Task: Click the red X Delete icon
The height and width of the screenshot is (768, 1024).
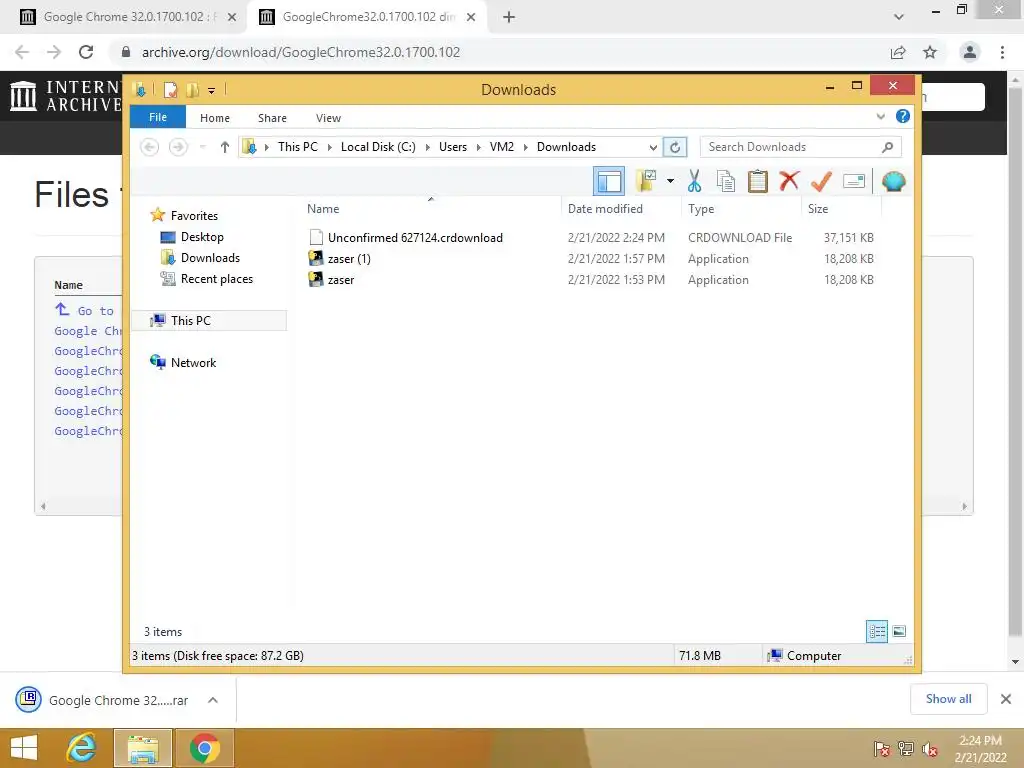Action: [789, 181]
